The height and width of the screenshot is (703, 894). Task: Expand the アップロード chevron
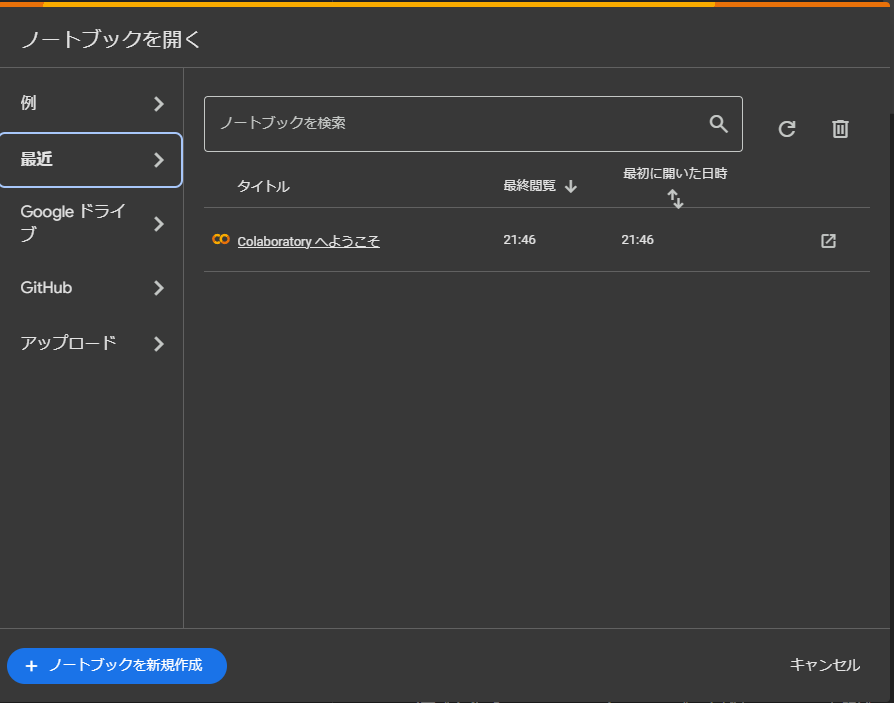pyautogui.click(x=158, y=344)
